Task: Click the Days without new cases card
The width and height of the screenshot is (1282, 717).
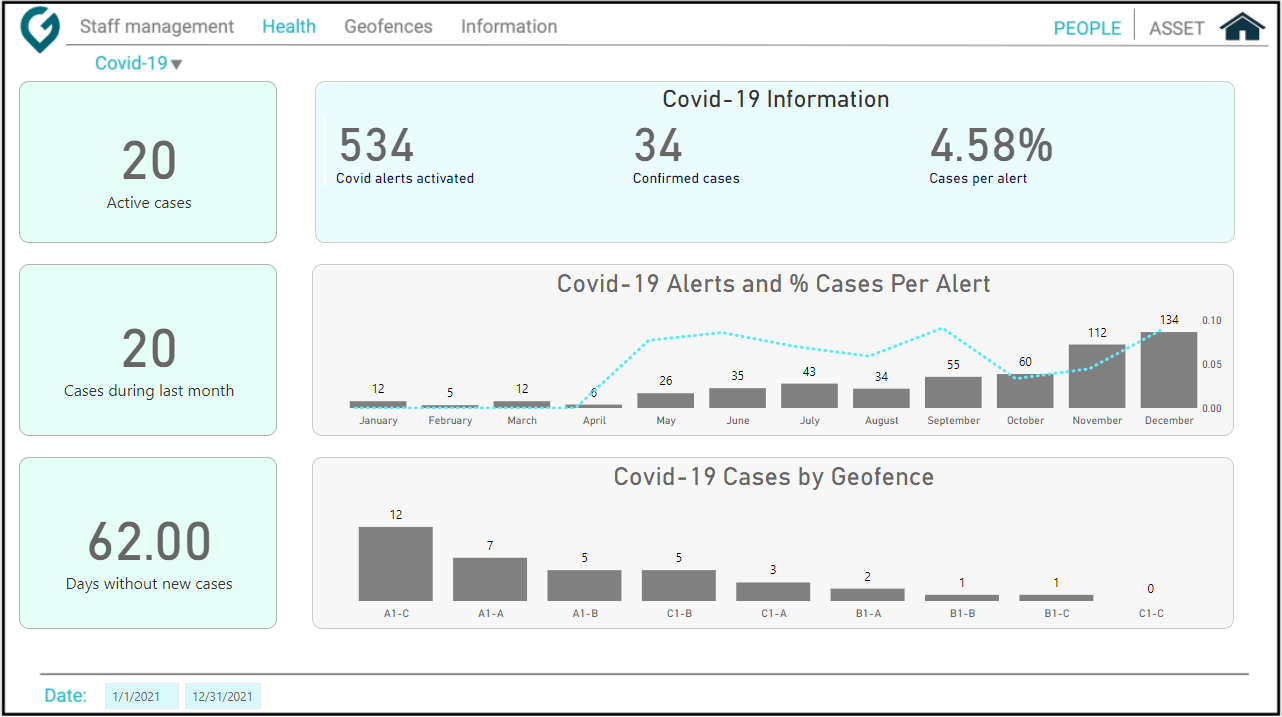Action: pos(148,543)
